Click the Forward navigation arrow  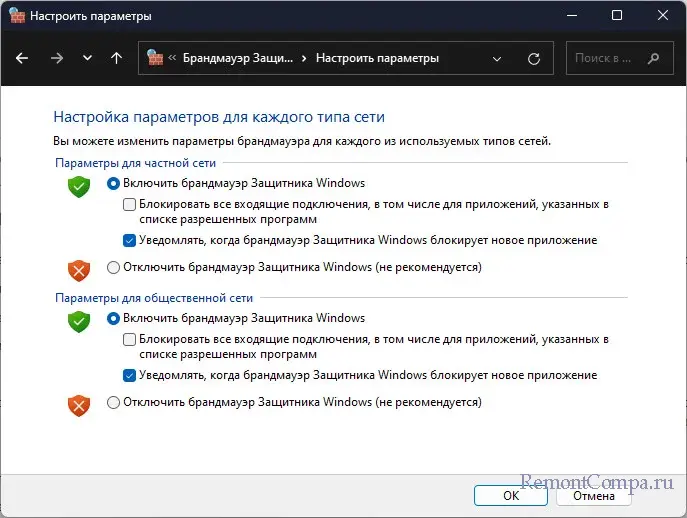(x=56, y=58)
